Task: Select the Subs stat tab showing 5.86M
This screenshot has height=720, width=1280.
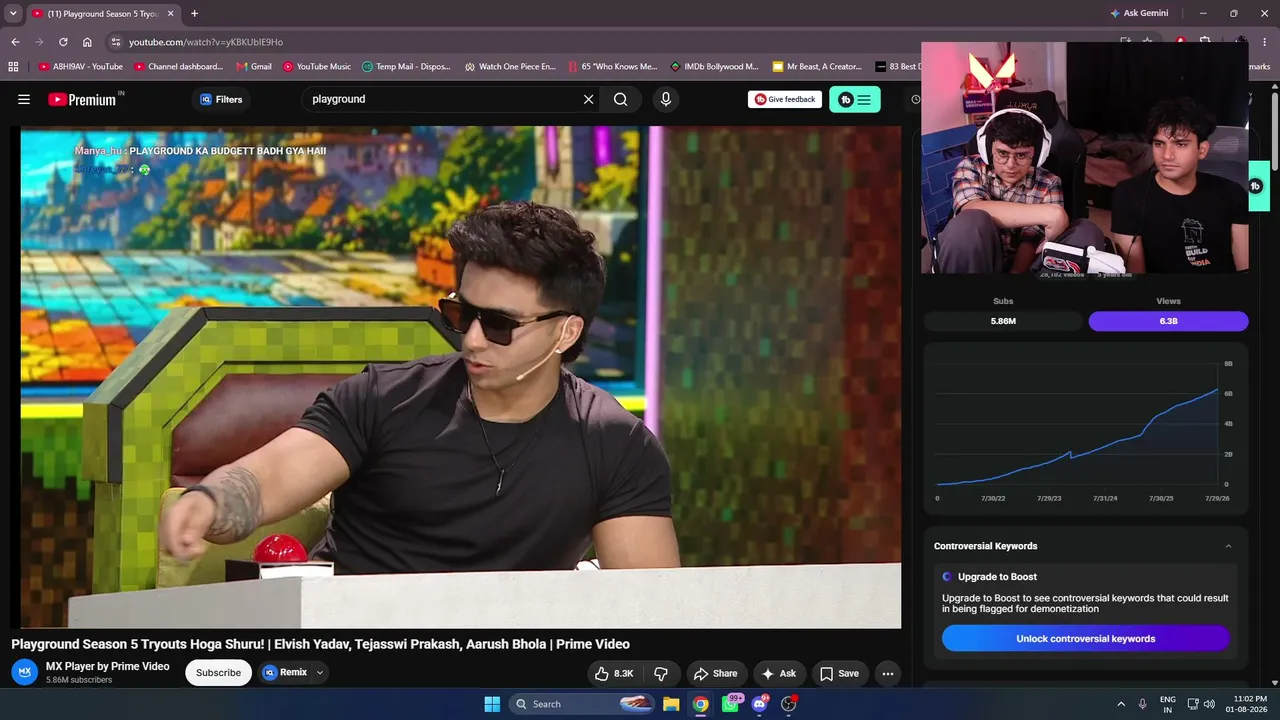Action: click(x=1003, y=321)
